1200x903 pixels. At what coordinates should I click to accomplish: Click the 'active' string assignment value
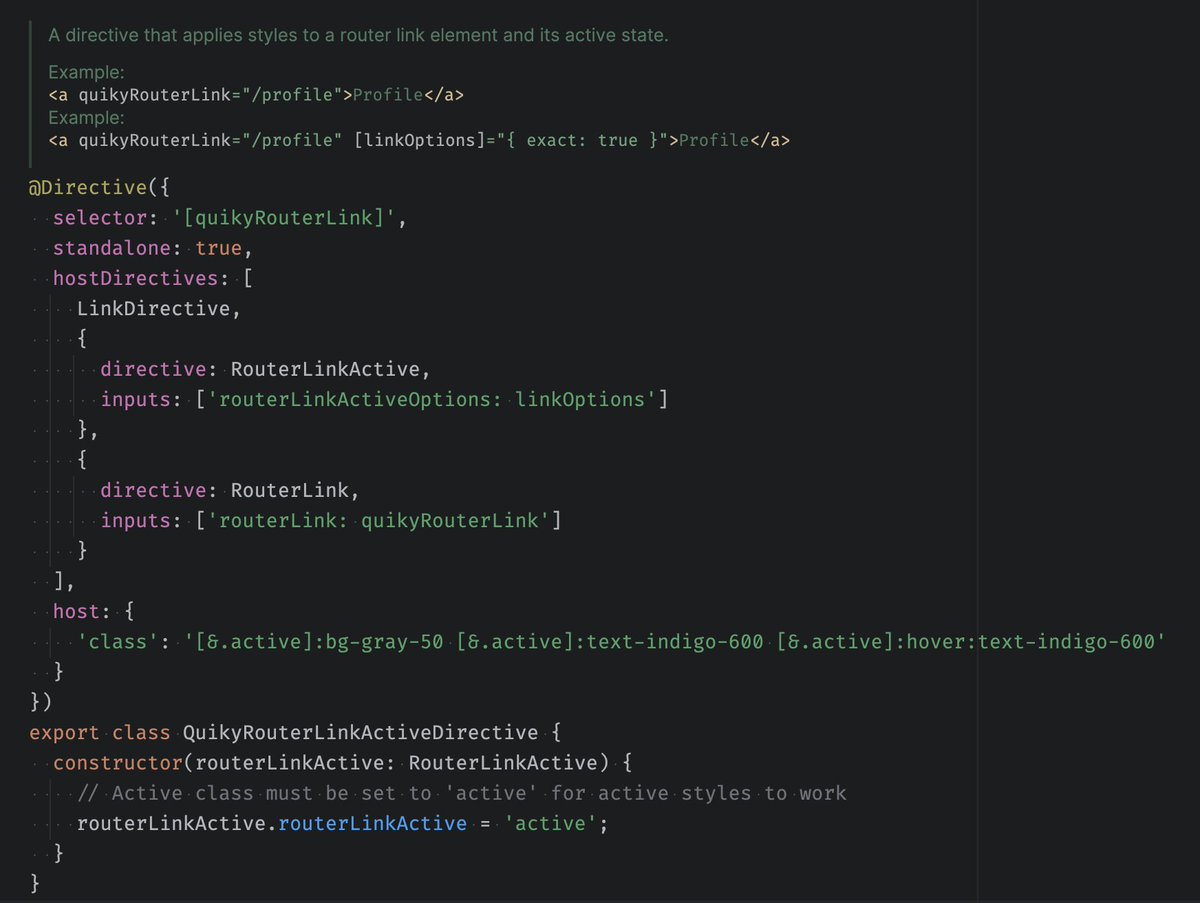tap(550, 823)
